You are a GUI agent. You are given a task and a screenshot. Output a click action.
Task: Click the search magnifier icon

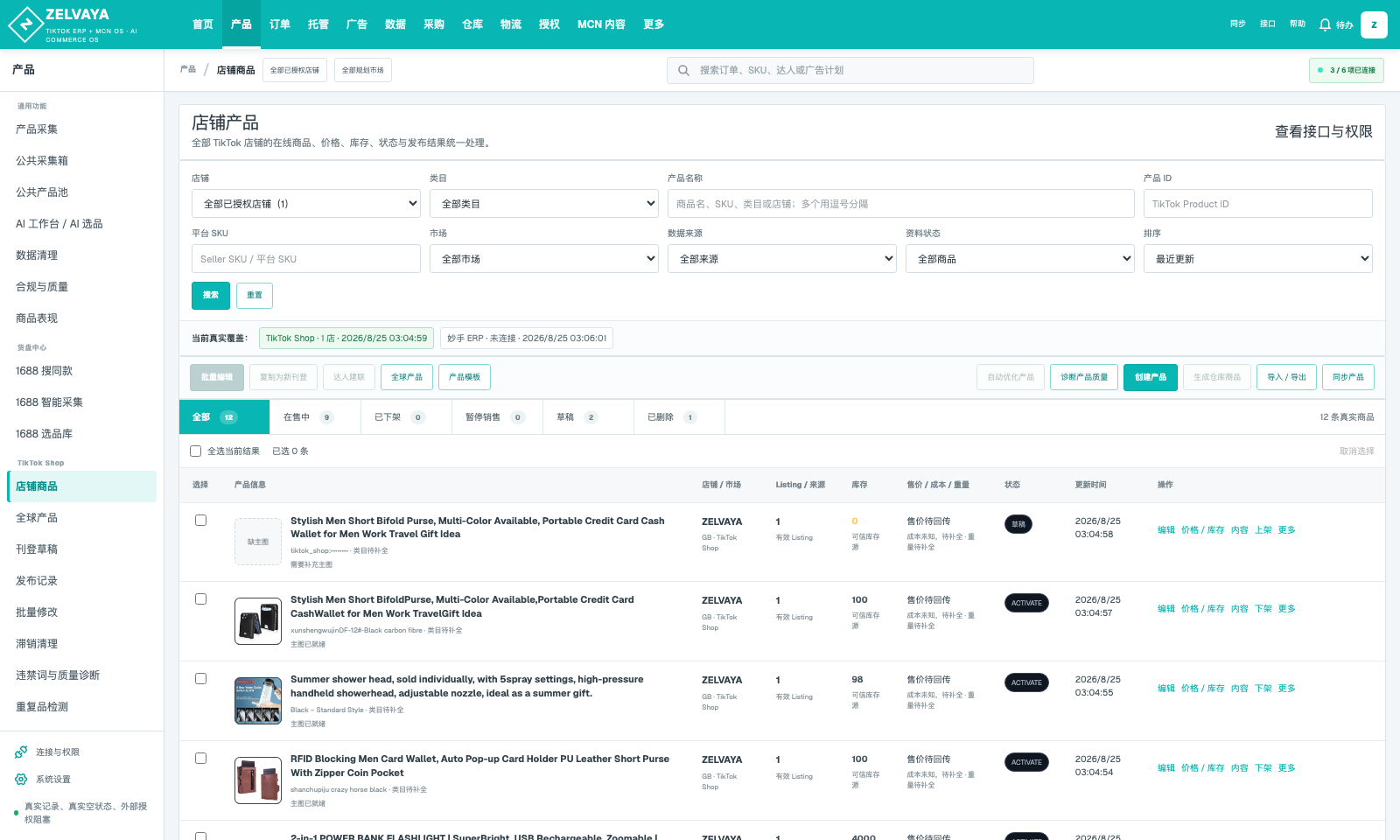tap(683, 70)
